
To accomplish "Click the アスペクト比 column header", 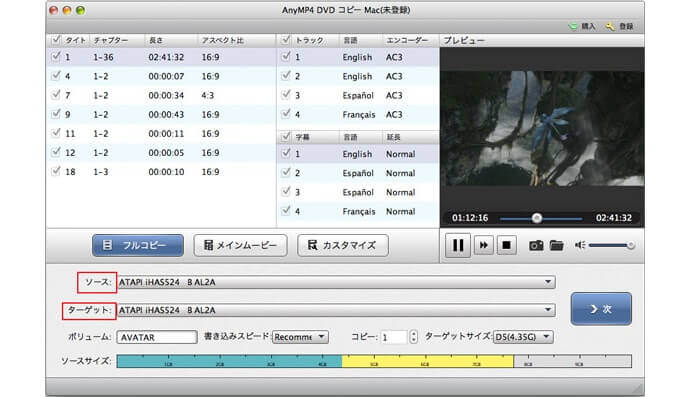I will pos(236,40).
